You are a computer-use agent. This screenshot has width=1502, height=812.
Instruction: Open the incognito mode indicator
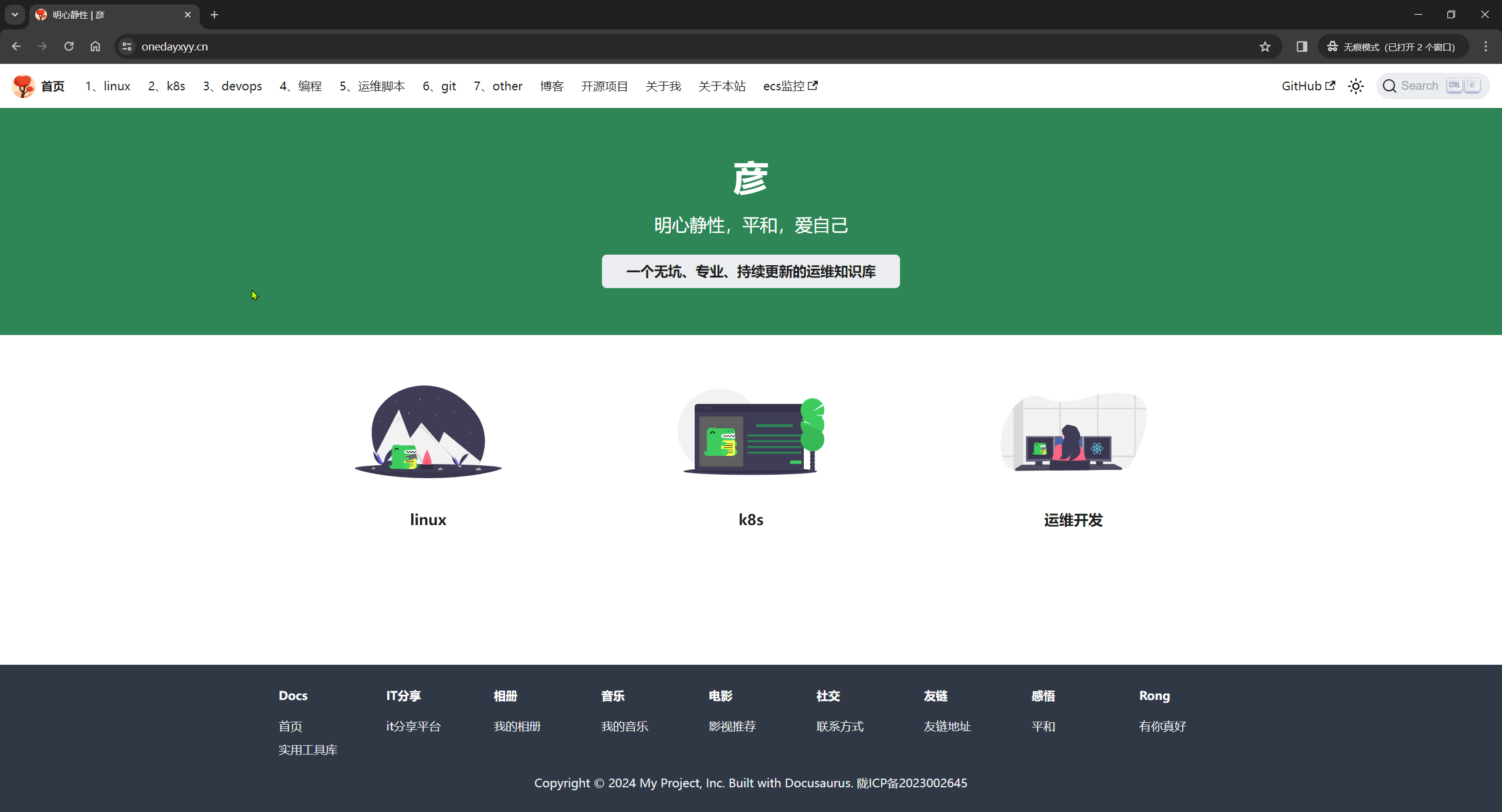1393,46
